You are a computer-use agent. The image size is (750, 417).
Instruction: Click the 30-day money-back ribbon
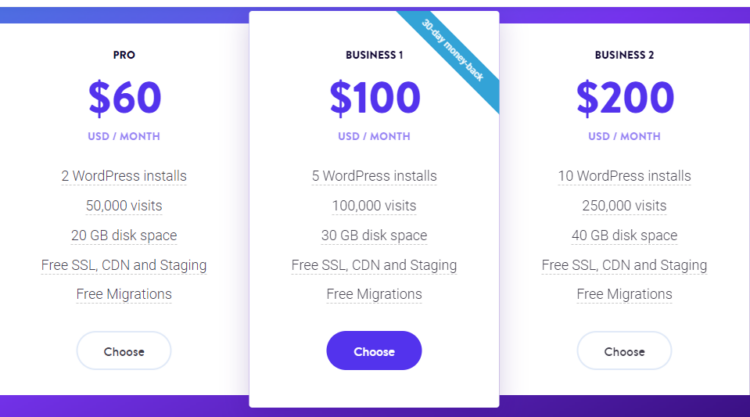[452, 50]
